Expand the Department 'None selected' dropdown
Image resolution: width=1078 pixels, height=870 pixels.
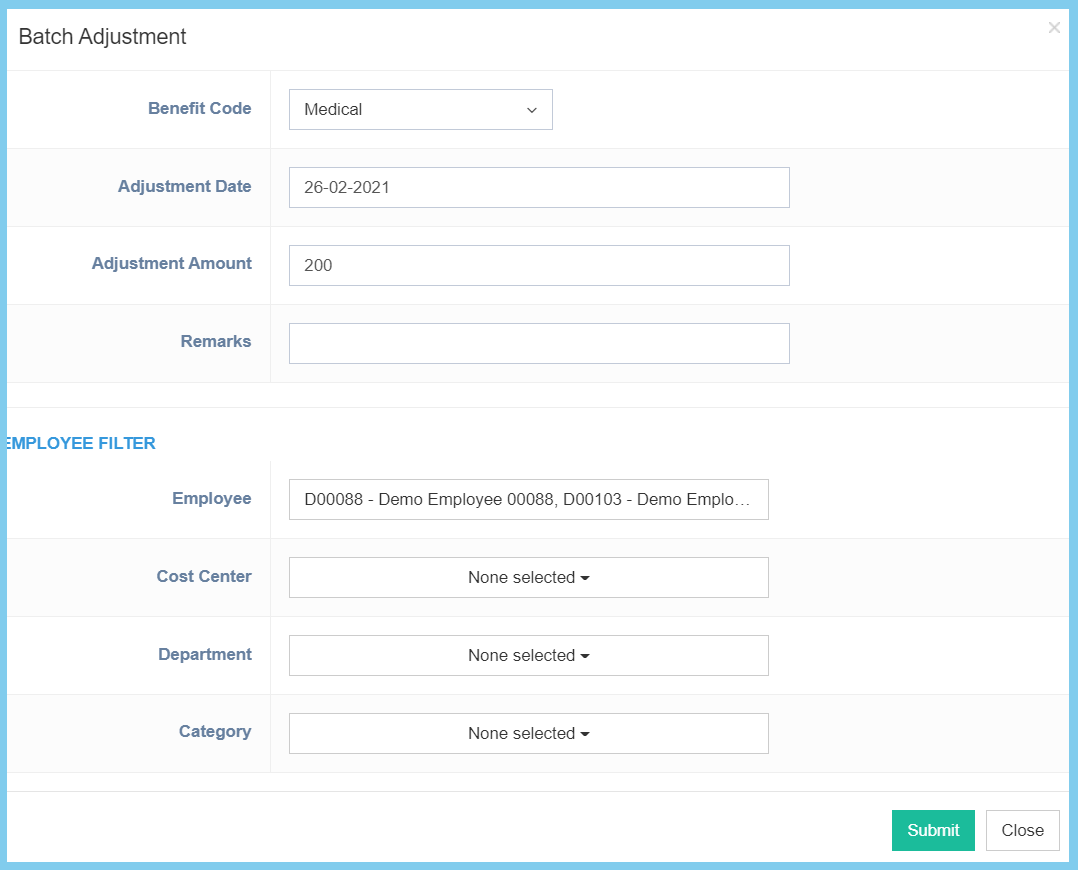pyautogui.click(x=528, y=656)
